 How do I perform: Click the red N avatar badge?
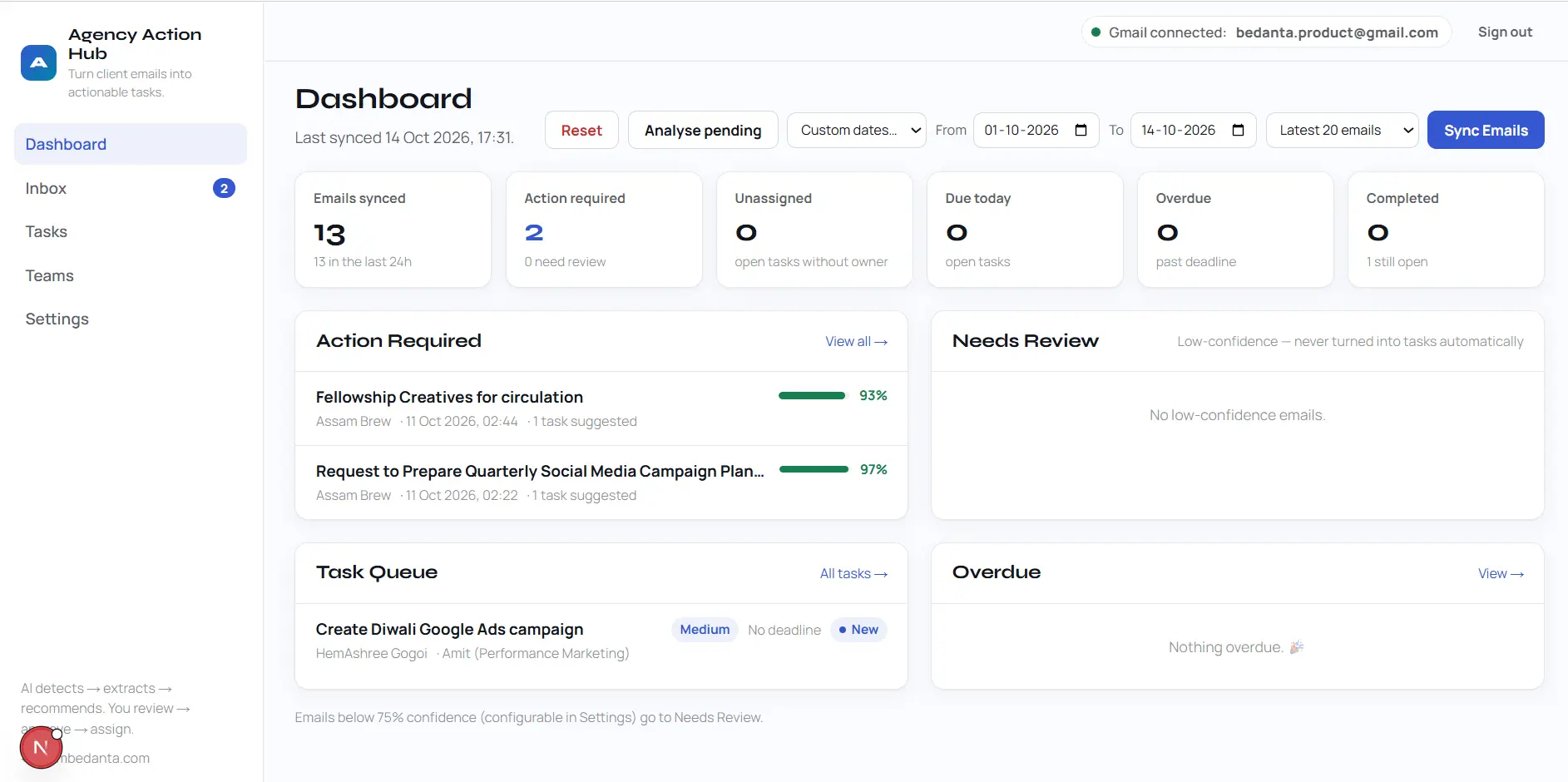click(x=41, y=747)
